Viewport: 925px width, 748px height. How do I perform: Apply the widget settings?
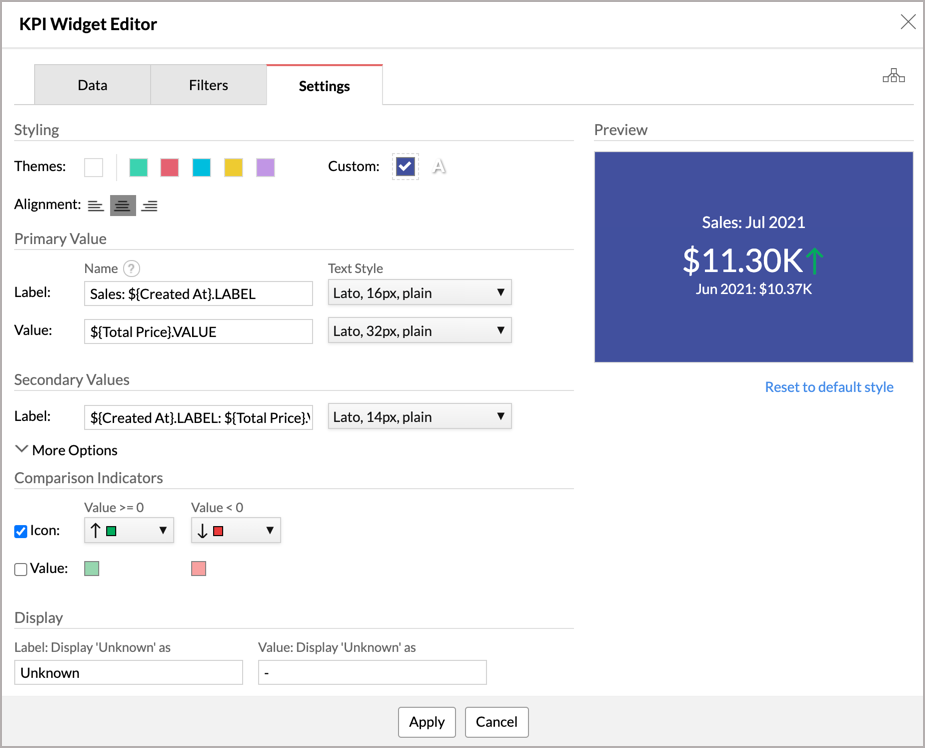(x=427, y=722)
